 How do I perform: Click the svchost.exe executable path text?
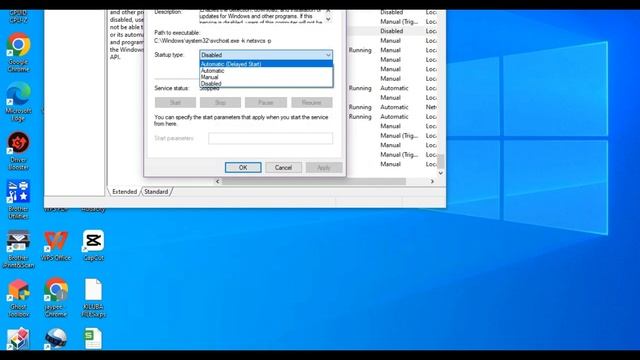pyautogui.click(x=213, y=41)
